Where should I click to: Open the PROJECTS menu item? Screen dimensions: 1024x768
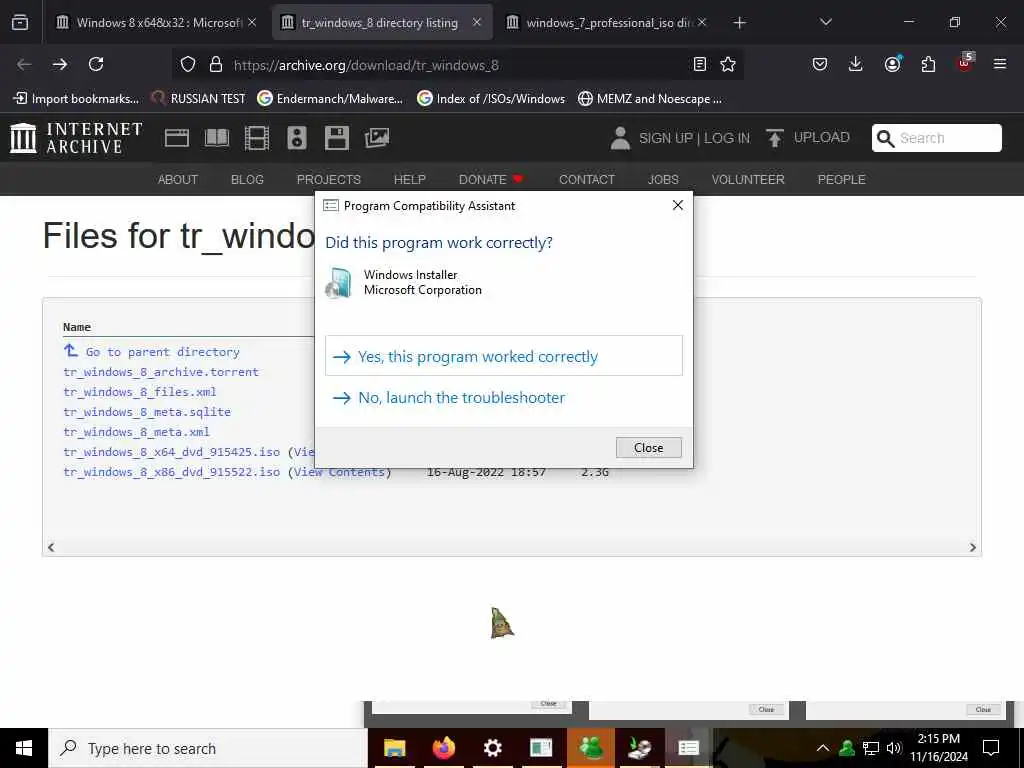328,180
